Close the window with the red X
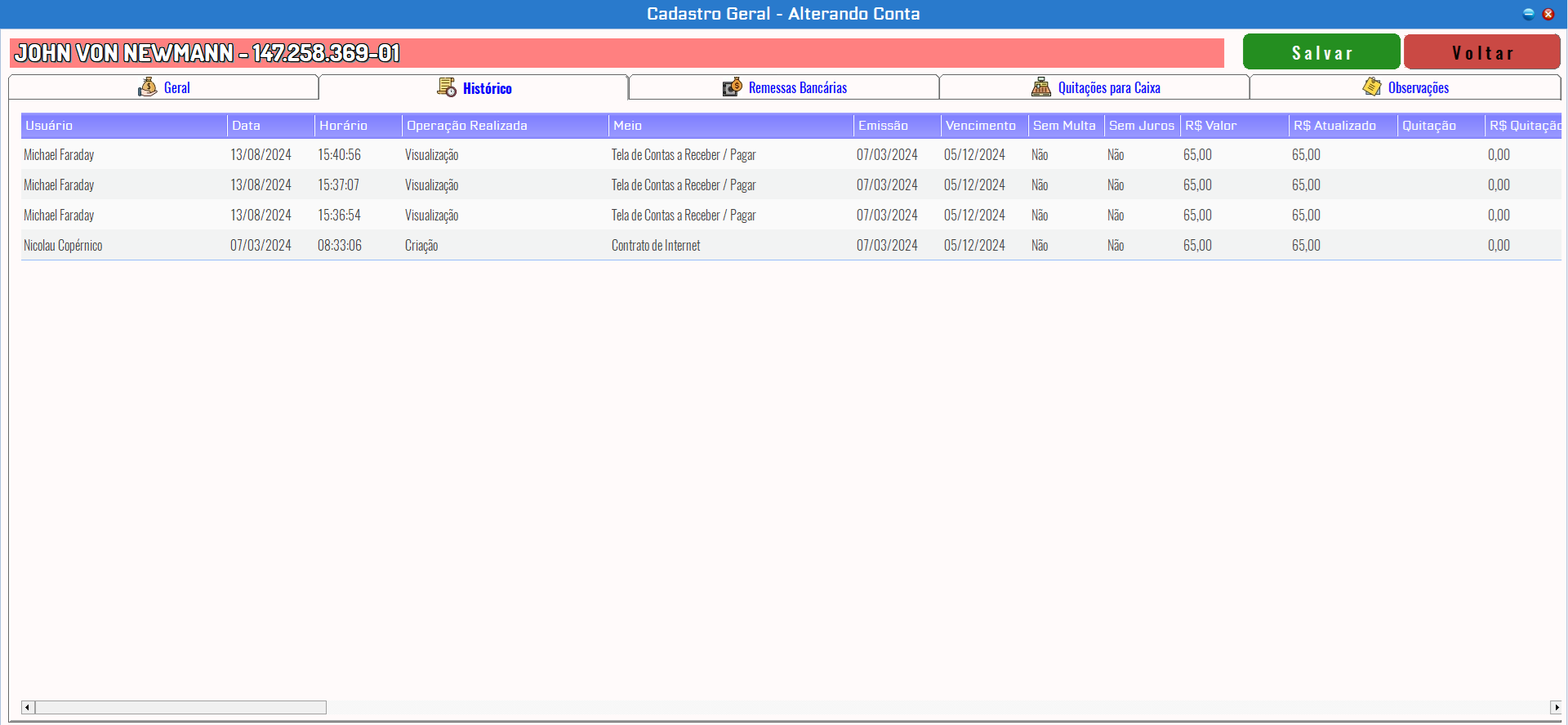Image resolution: width=1568 pixels, height=725 pixels. coord(1548,14)
